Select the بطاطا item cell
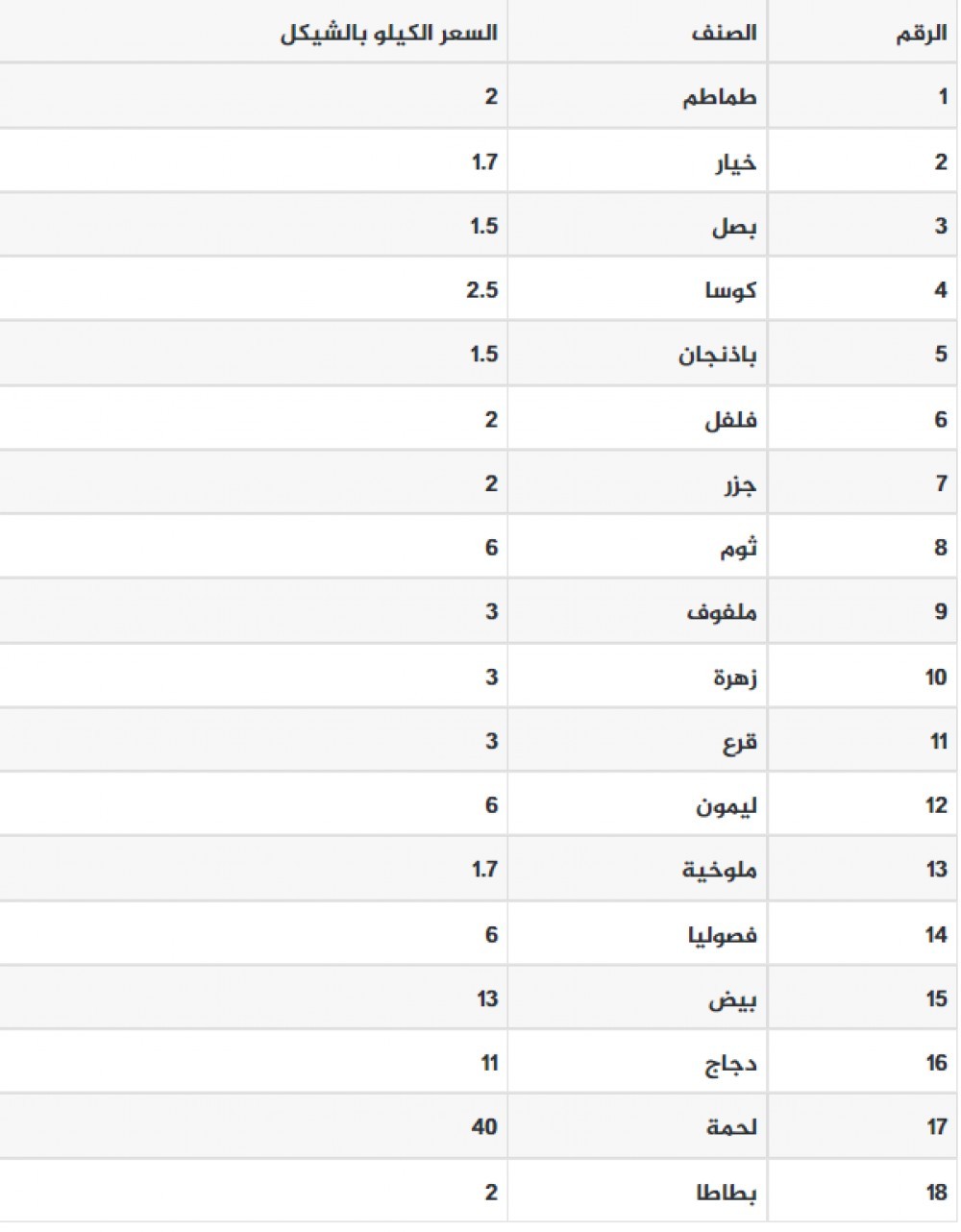This screenshot has width=961, height=1232. click(x=727, y=1193)
